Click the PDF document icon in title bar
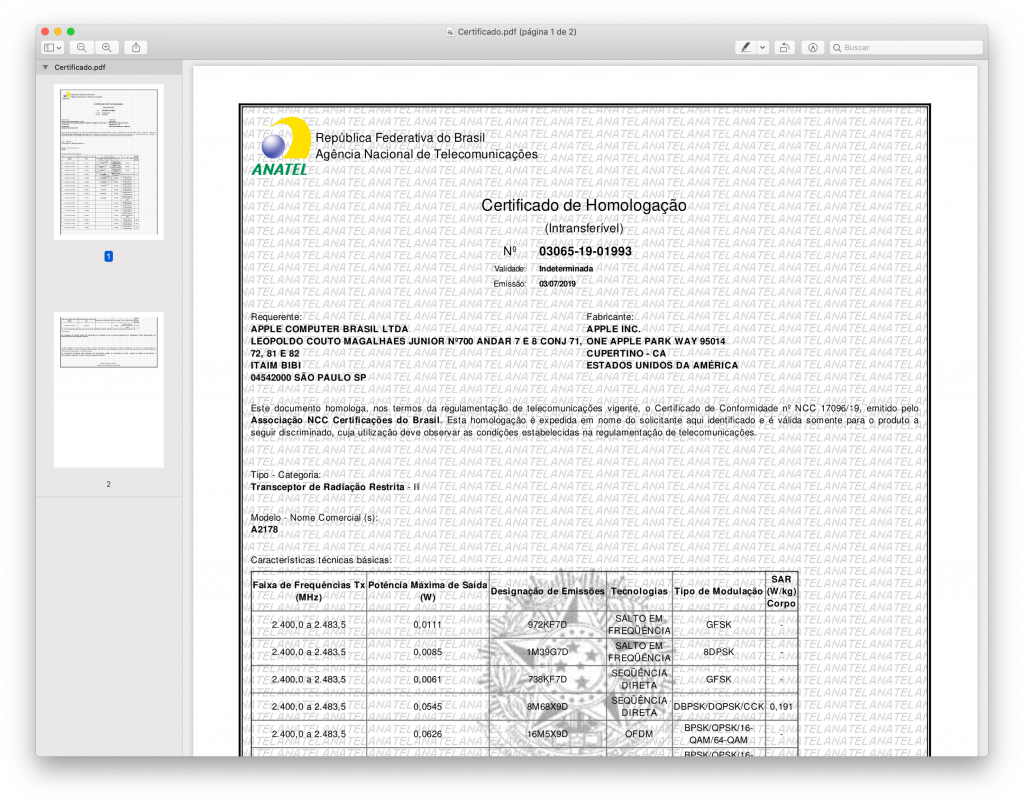Screen dimensions: 1024x804 click(450, 32)
